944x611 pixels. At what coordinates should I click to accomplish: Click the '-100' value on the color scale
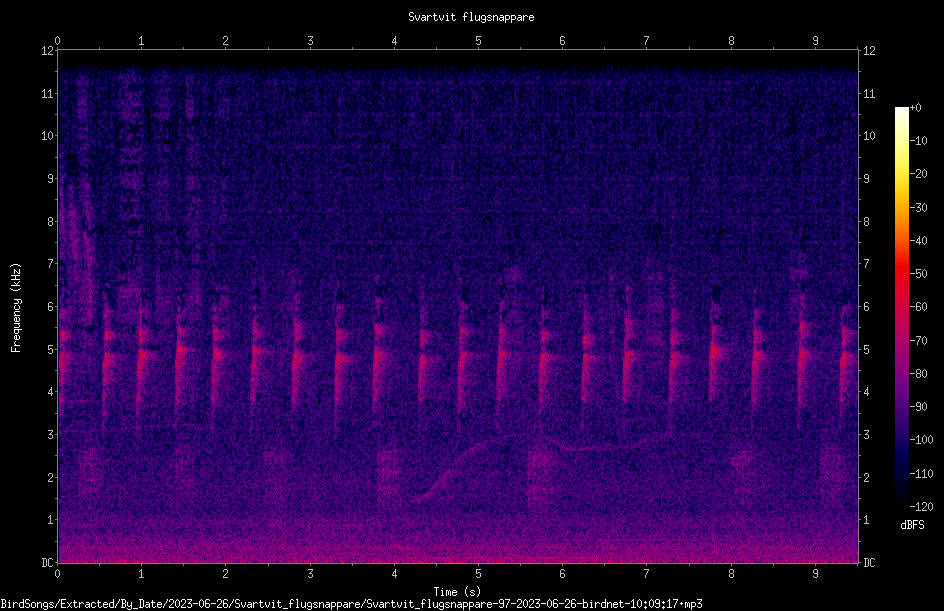point(921,439)
